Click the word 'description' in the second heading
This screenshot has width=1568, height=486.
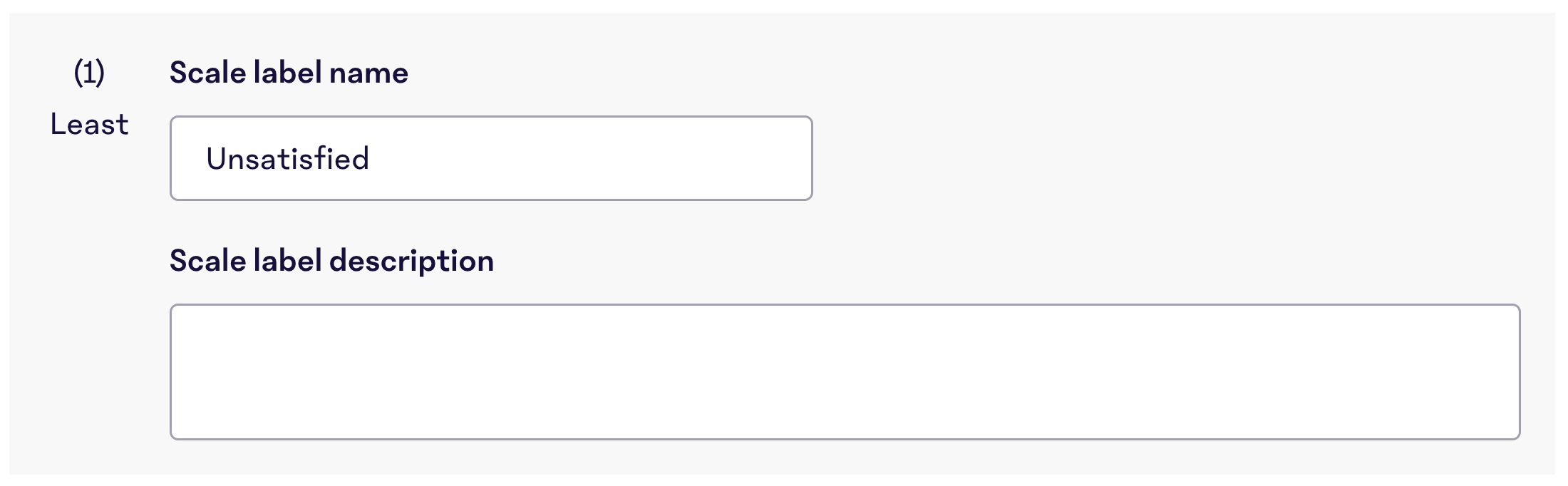click(x=412, y=261)
